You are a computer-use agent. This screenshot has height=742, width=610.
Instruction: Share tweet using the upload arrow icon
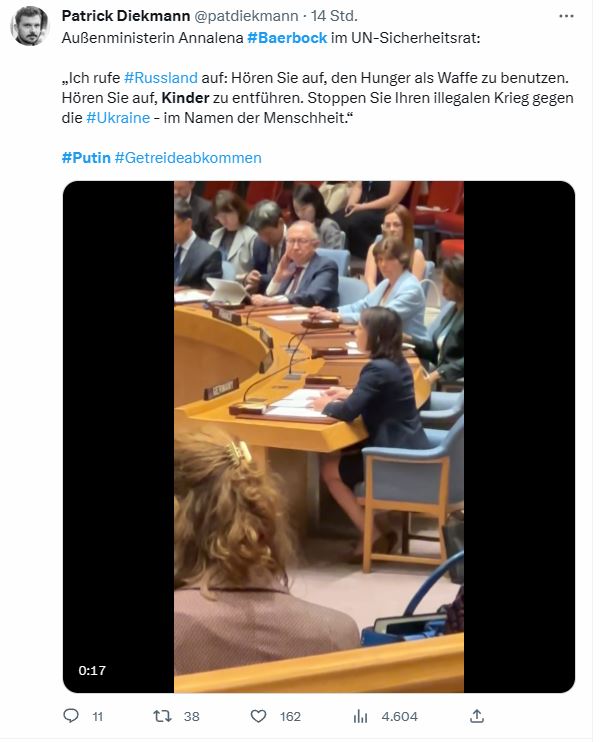pyautogui.click(x=477, y=716)
